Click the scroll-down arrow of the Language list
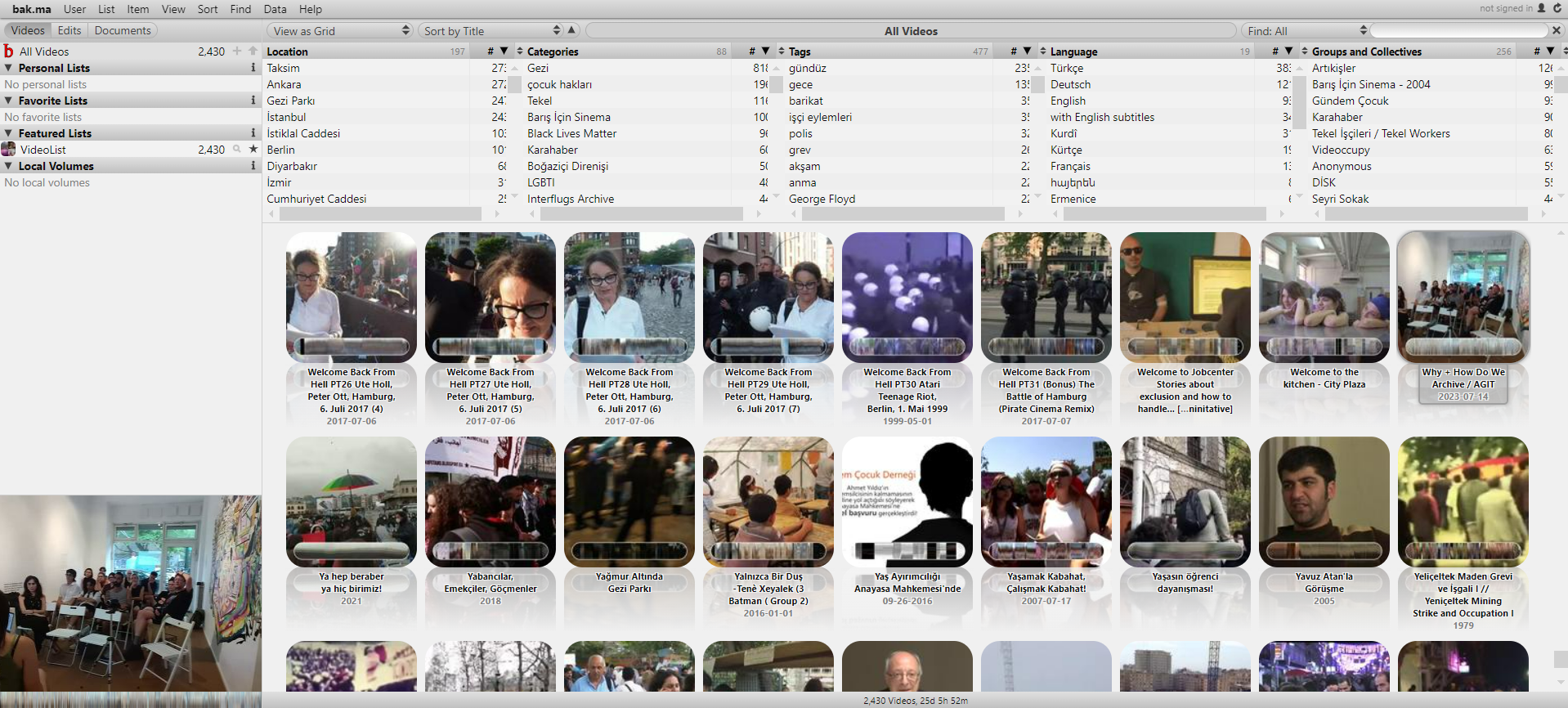Viewport: 1568px width, 708px height. click(x=1300, y=197)
